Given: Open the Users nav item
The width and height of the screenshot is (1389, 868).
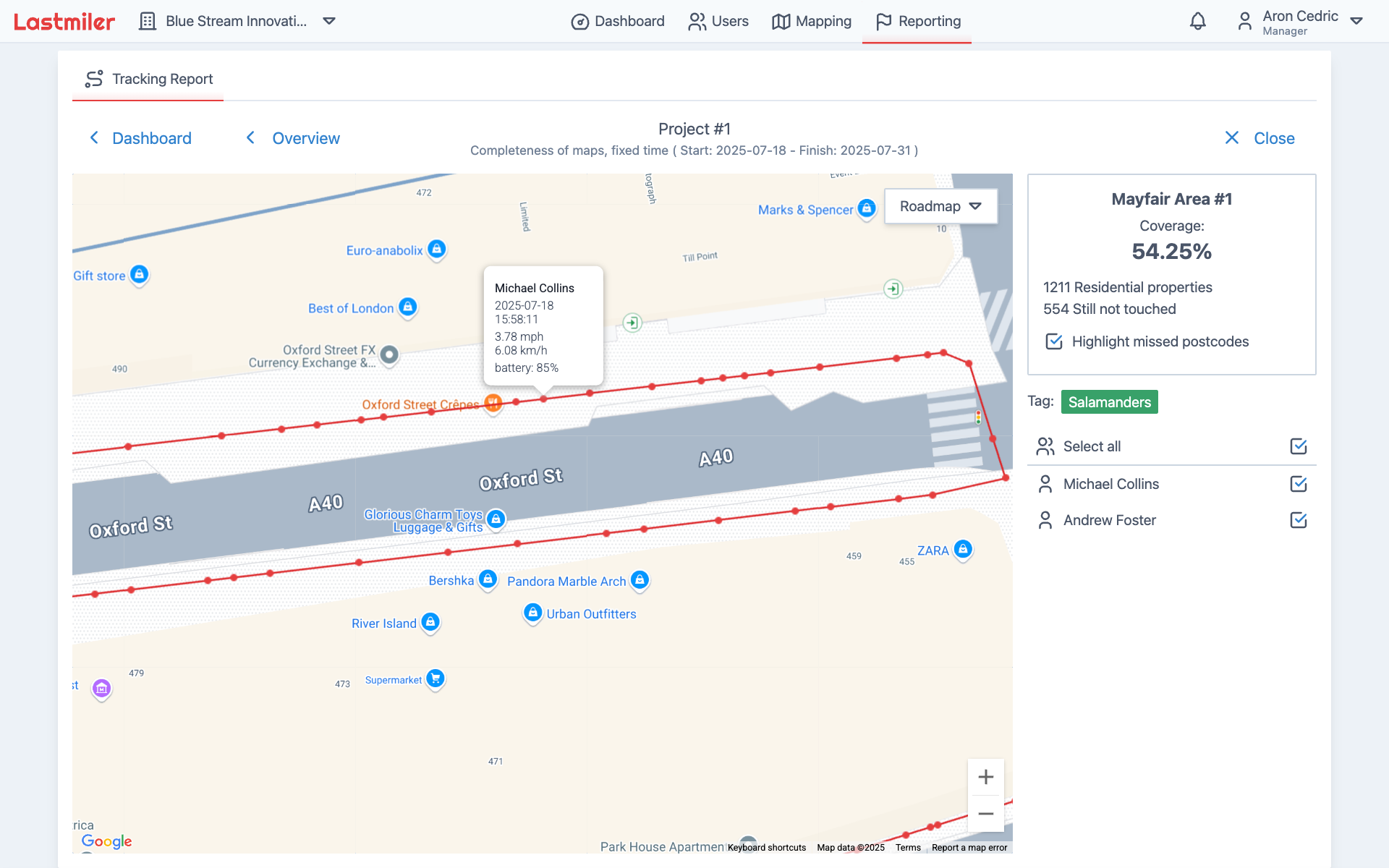Looking at the screenshot, I should click(x=718, y=21).
